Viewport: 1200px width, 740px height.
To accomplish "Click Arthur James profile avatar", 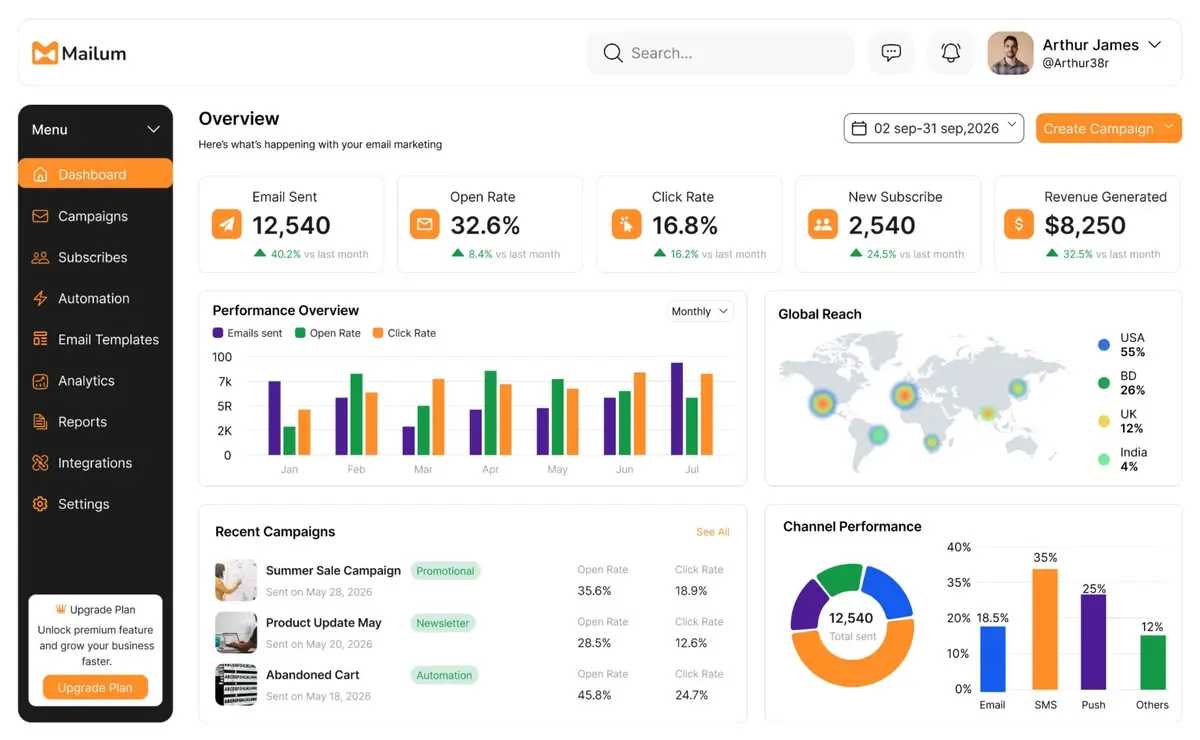I will (1010, 53).
